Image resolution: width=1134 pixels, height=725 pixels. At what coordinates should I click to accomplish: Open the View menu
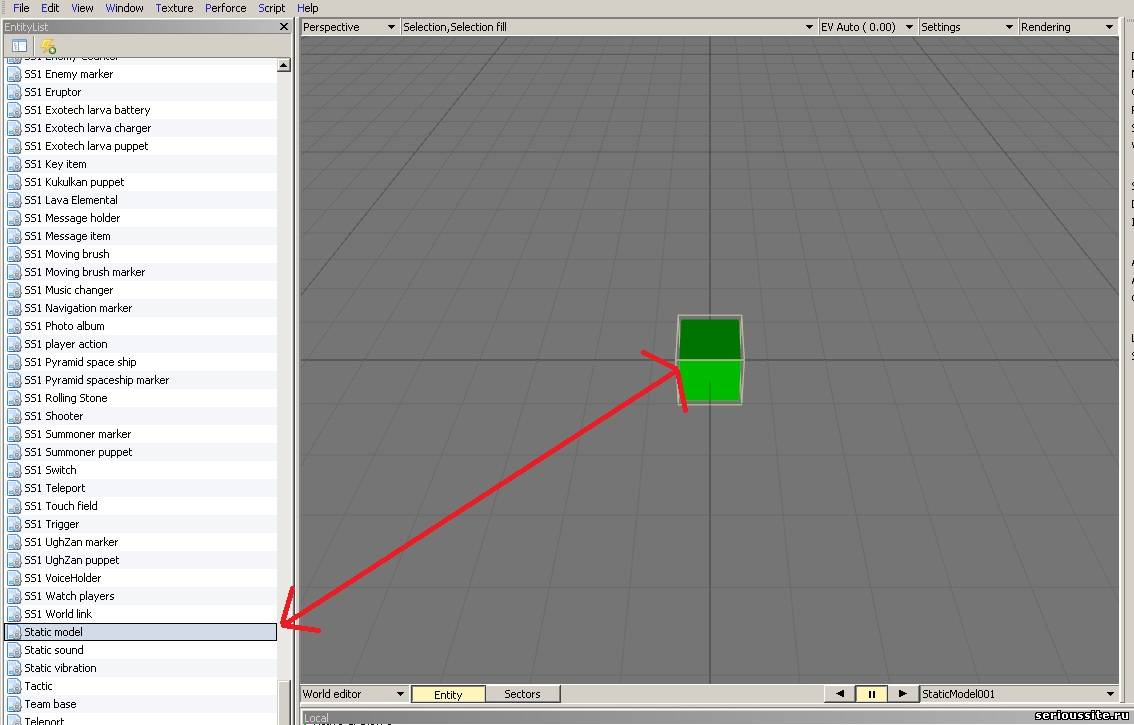tap(82, 8)
